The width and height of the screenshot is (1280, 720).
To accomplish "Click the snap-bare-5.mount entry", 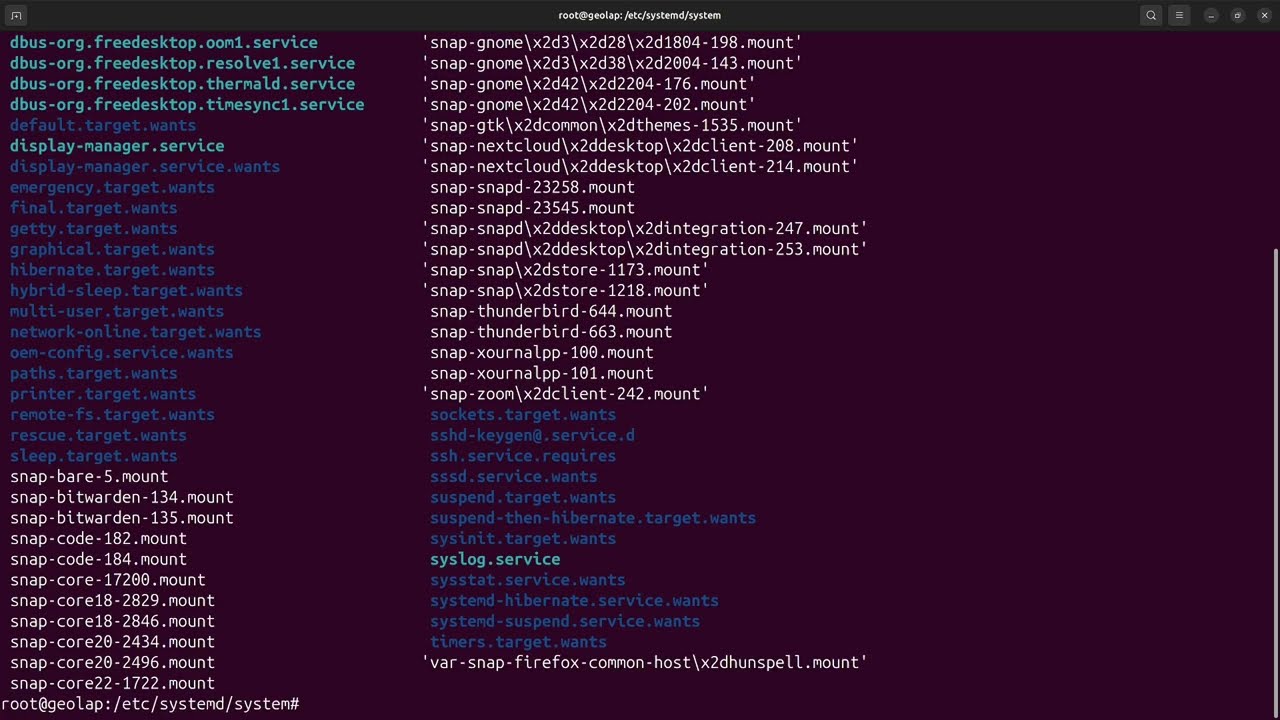I will click(x=89, y=477).
